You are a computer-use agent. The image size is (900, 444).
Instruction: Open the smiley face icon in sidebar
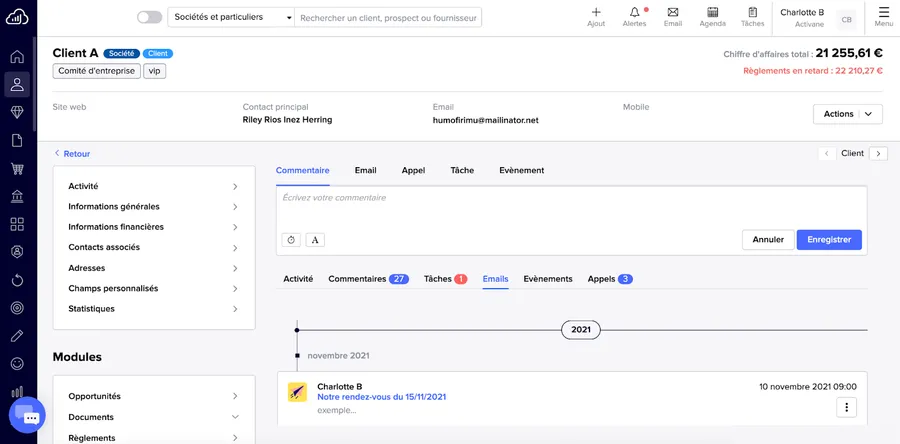pos(17,364)
